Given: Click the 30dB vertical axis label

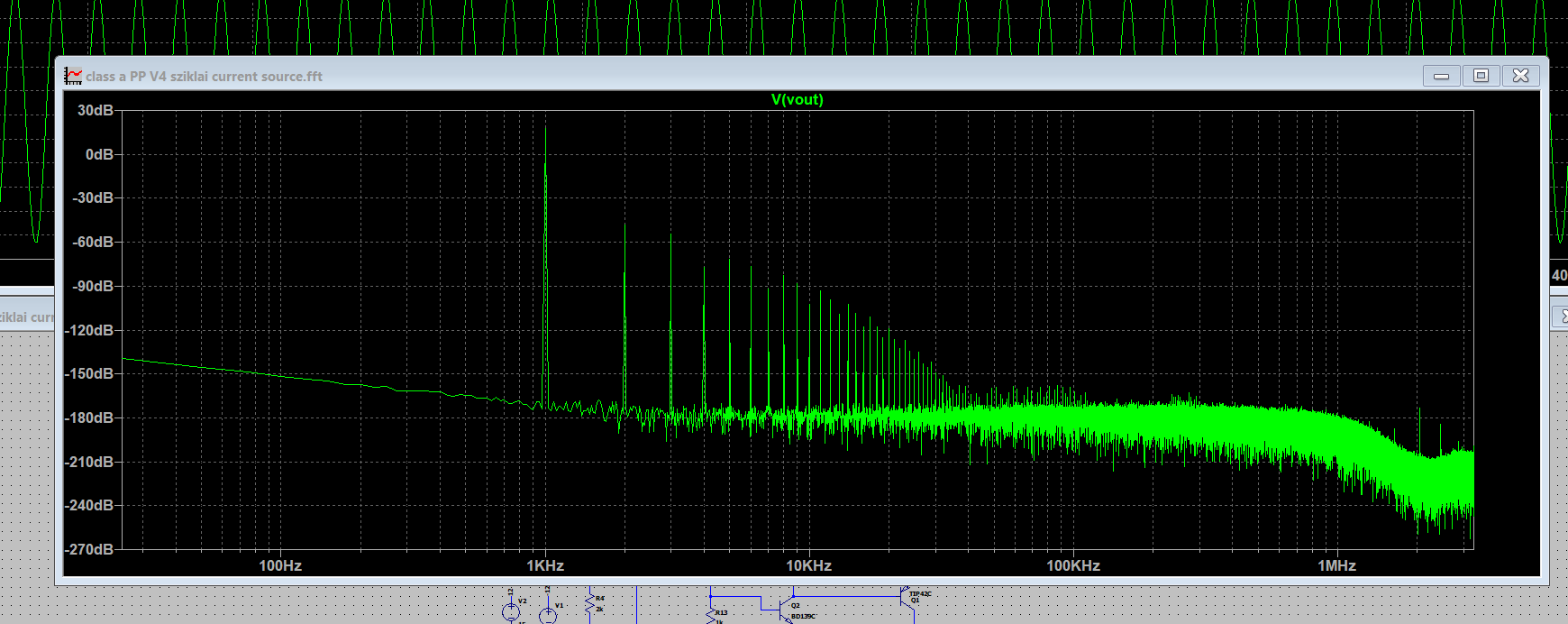Looking at the screenshot, I should tap(96, 110).
